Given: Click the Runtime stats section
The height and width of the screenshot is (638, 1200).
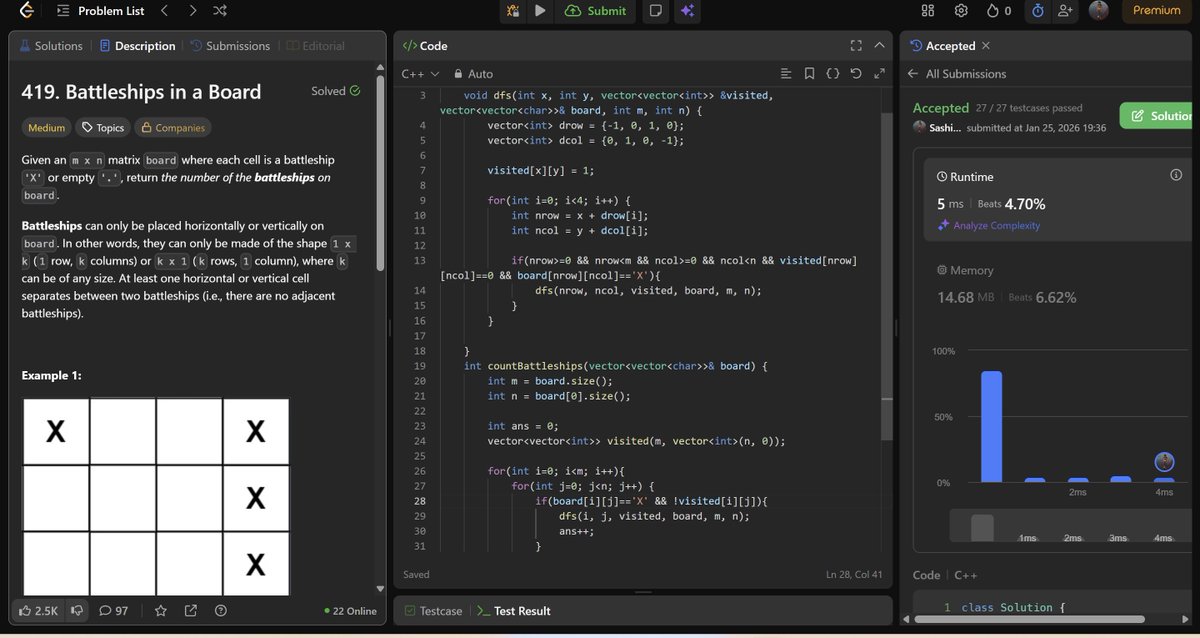Looking at the screenshot, I should tap(1059, 201).
